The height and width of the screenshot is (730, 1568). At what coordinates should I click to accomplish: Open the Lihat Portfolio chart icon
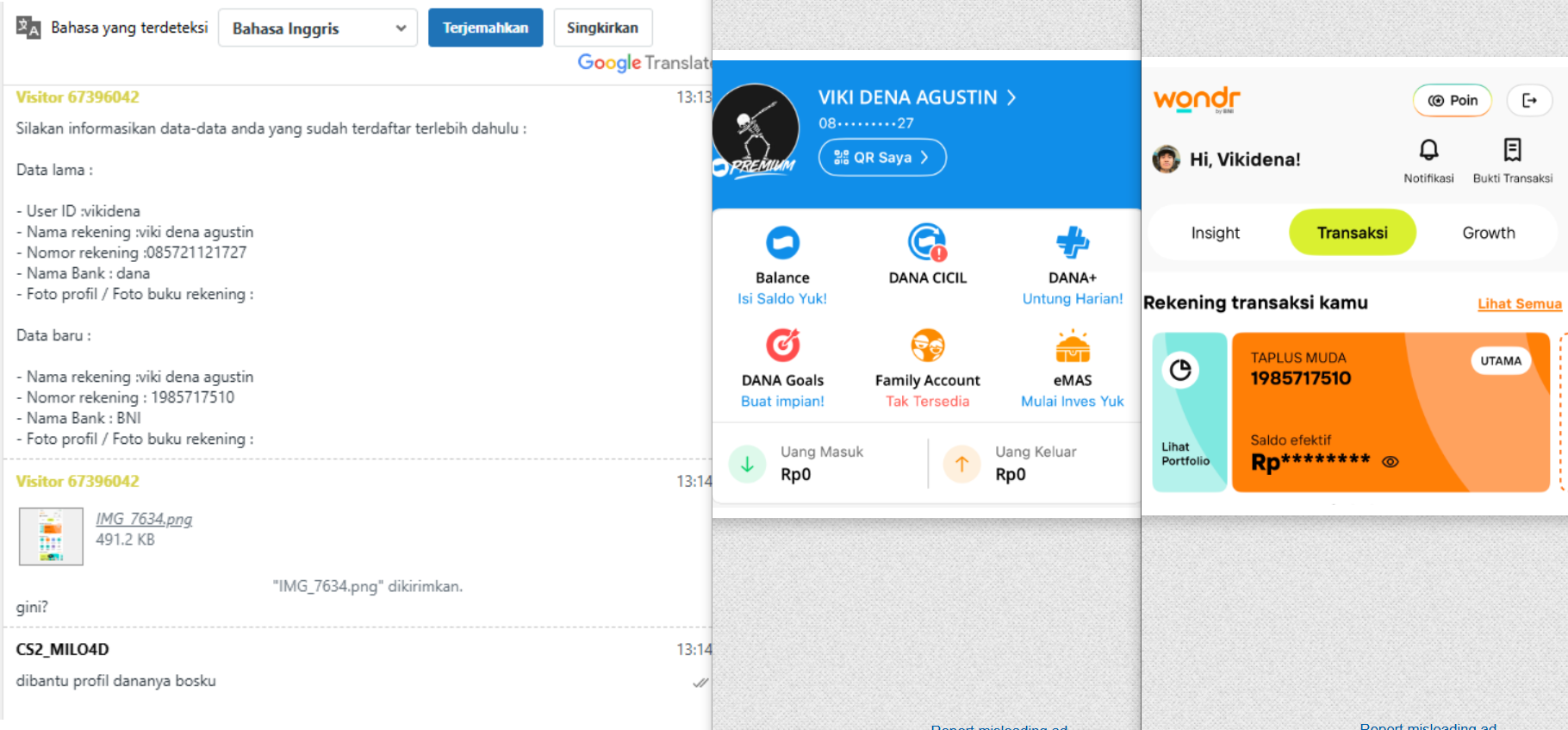(1180, 370)
